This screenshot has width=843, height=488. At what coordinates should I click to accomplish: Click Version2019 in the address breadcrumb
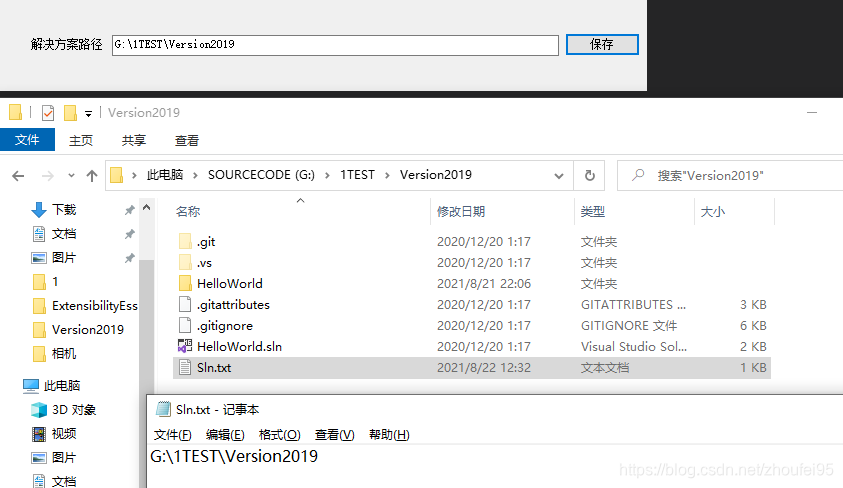click(435, 175)
